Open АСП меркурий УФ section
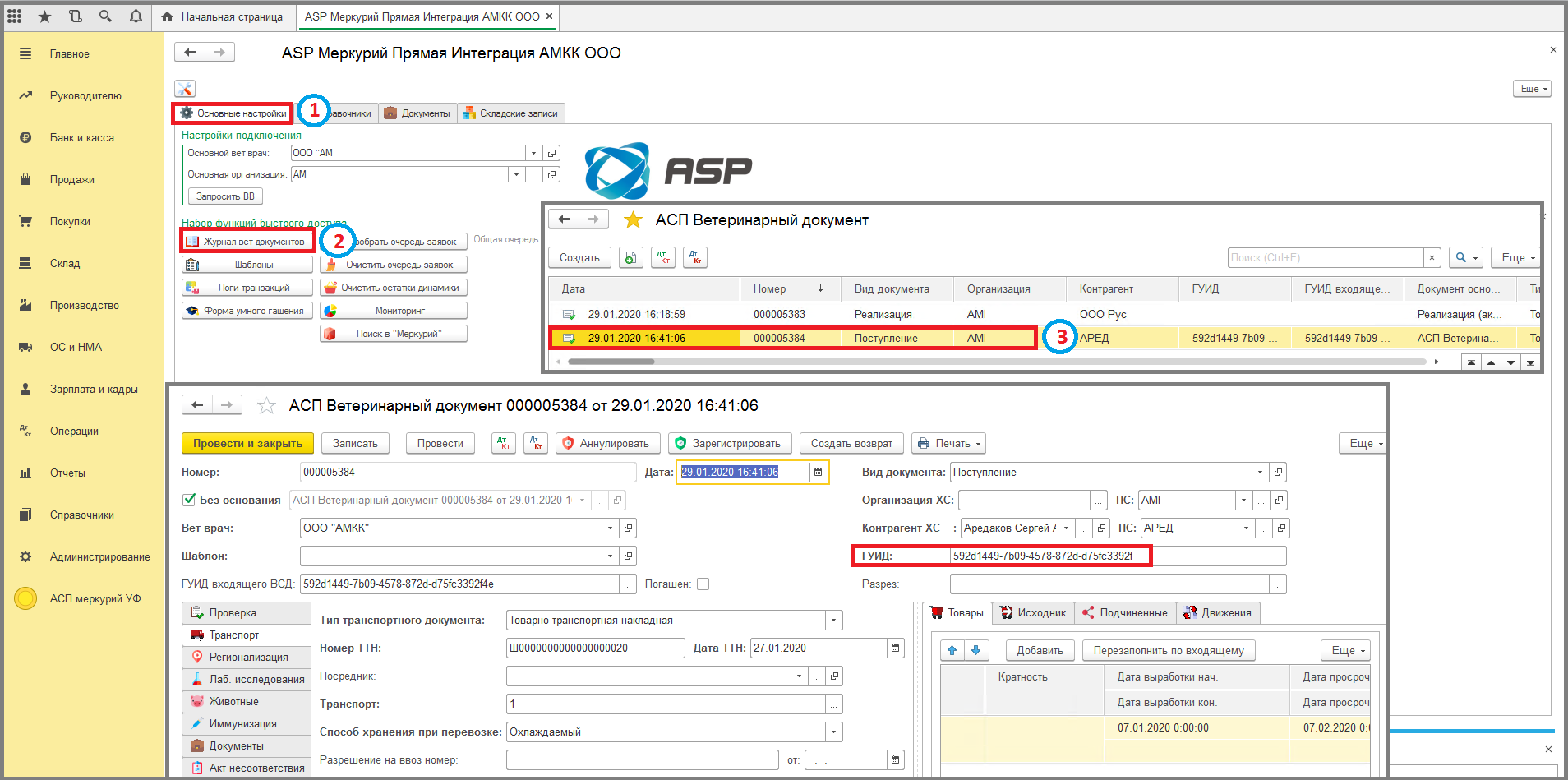Viewport: 1568px width, 780px height. [95, 598]
